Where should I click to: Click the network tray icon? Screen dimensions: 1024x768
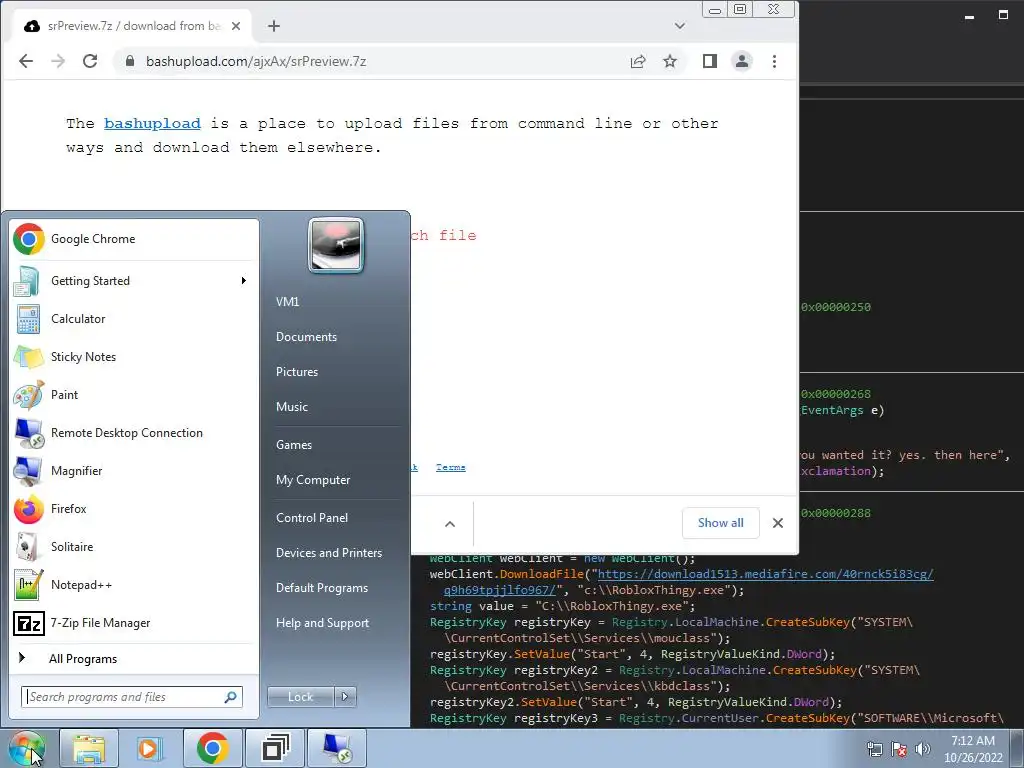pyautogui.click(x=874, y=750)
